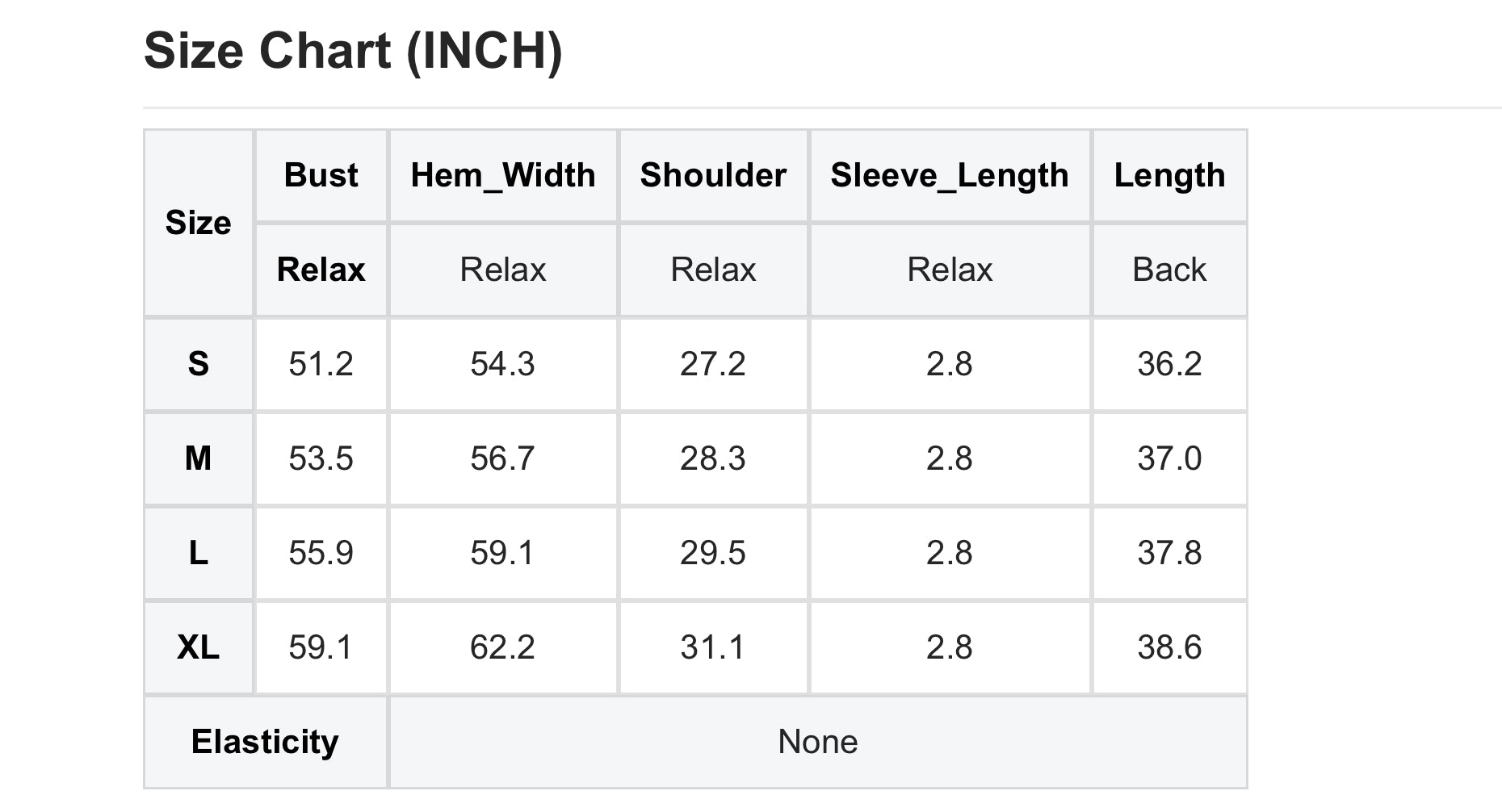Select the Shoulder column header
1502x812 pixels.
[713, 175]
